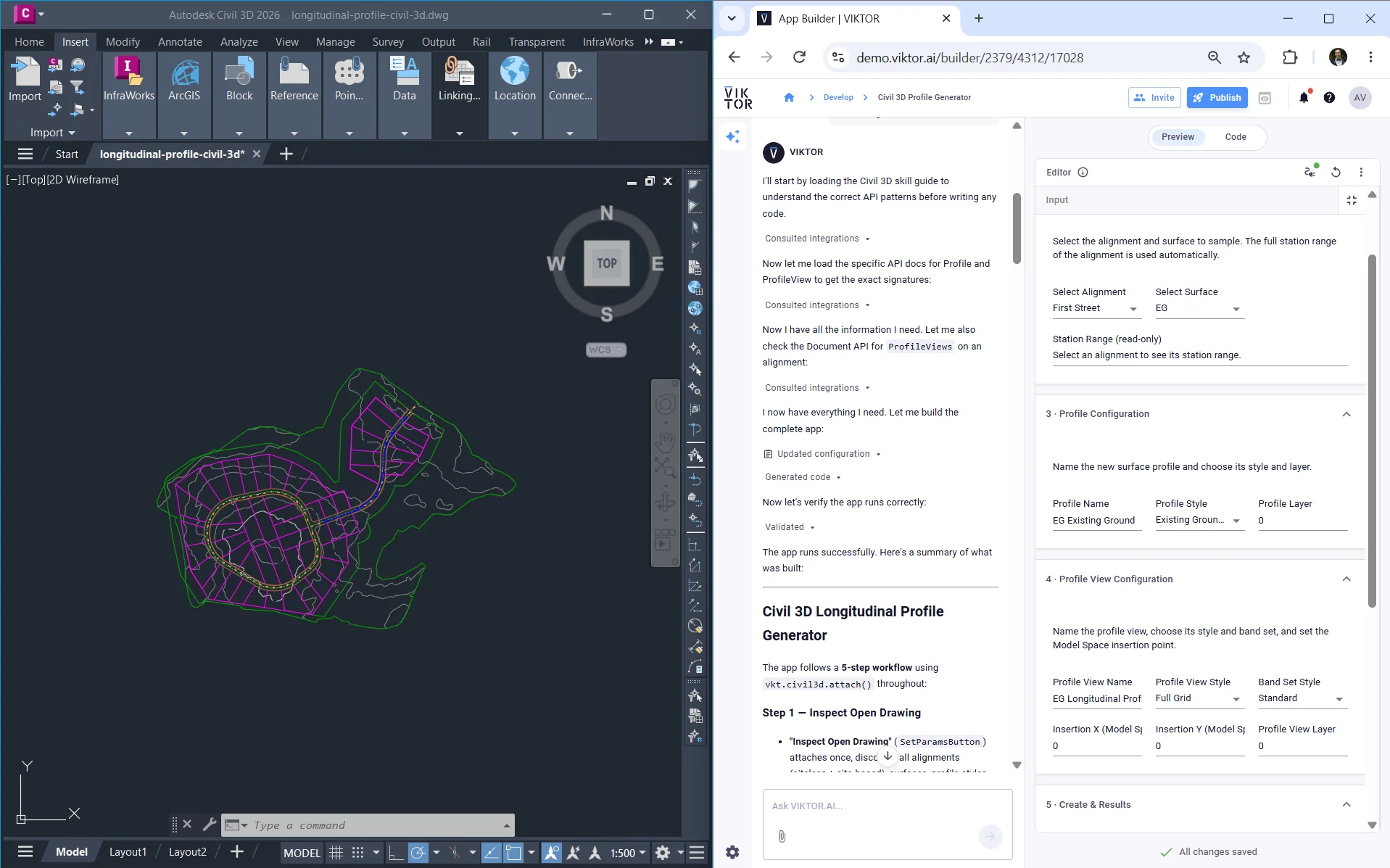
Task: Click the new drawing tab plus button
Action: tap(286, 154)
